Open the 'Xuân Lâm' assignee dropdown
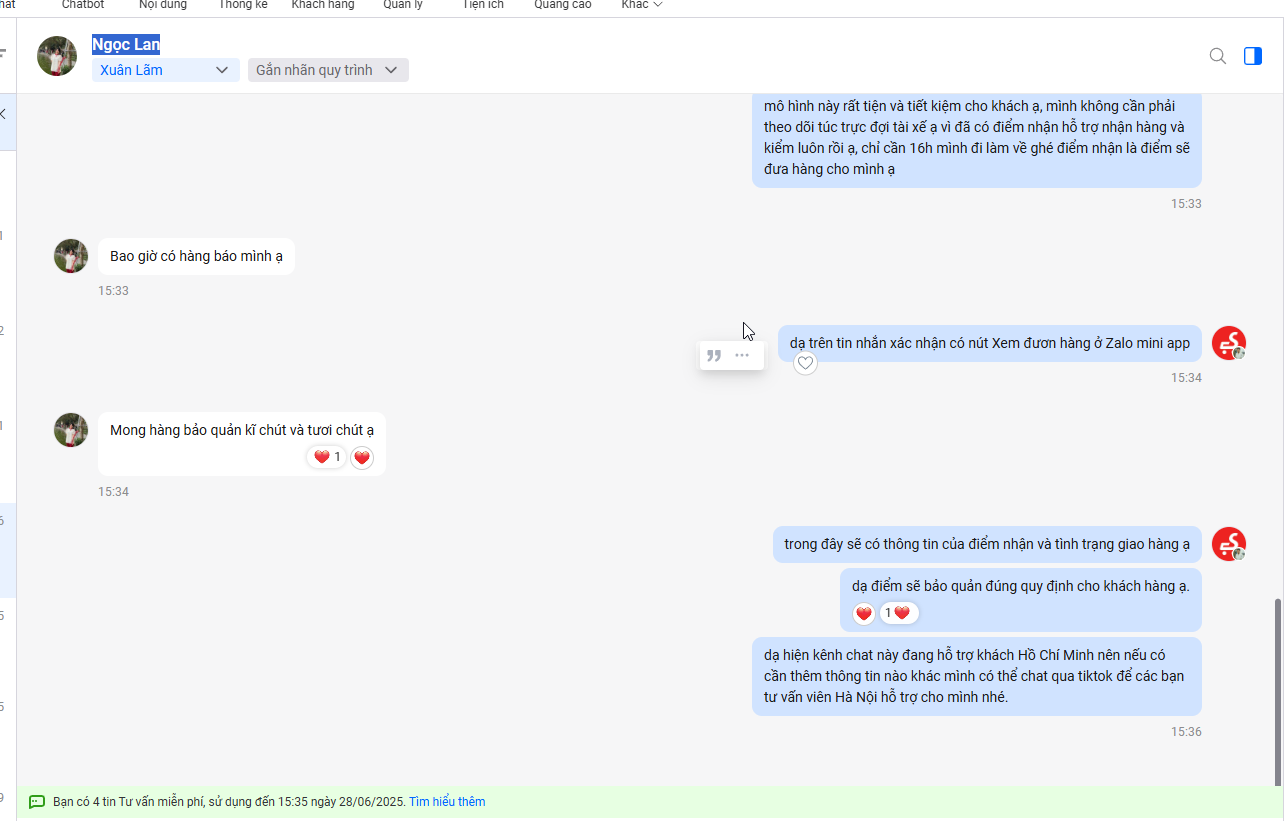1284x821 pixels. click(x=166, y=70)
